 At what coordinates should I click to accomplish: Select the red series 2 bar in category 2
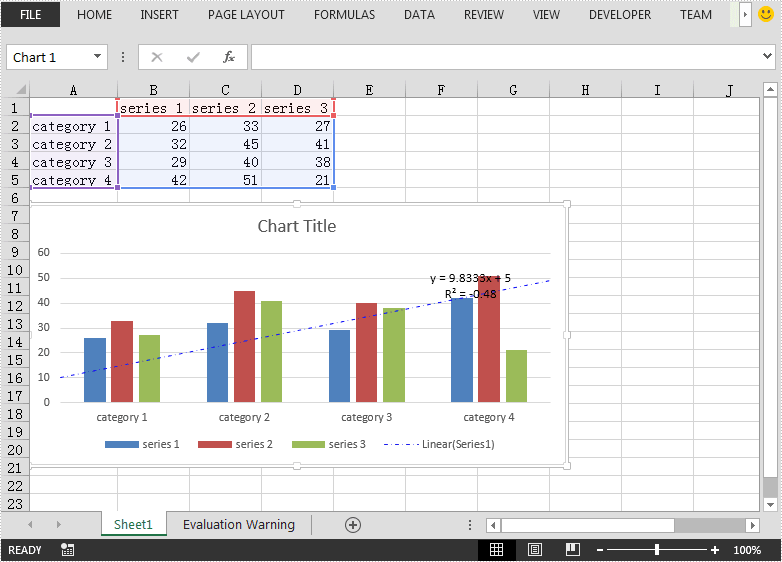[x=244, y=347]
